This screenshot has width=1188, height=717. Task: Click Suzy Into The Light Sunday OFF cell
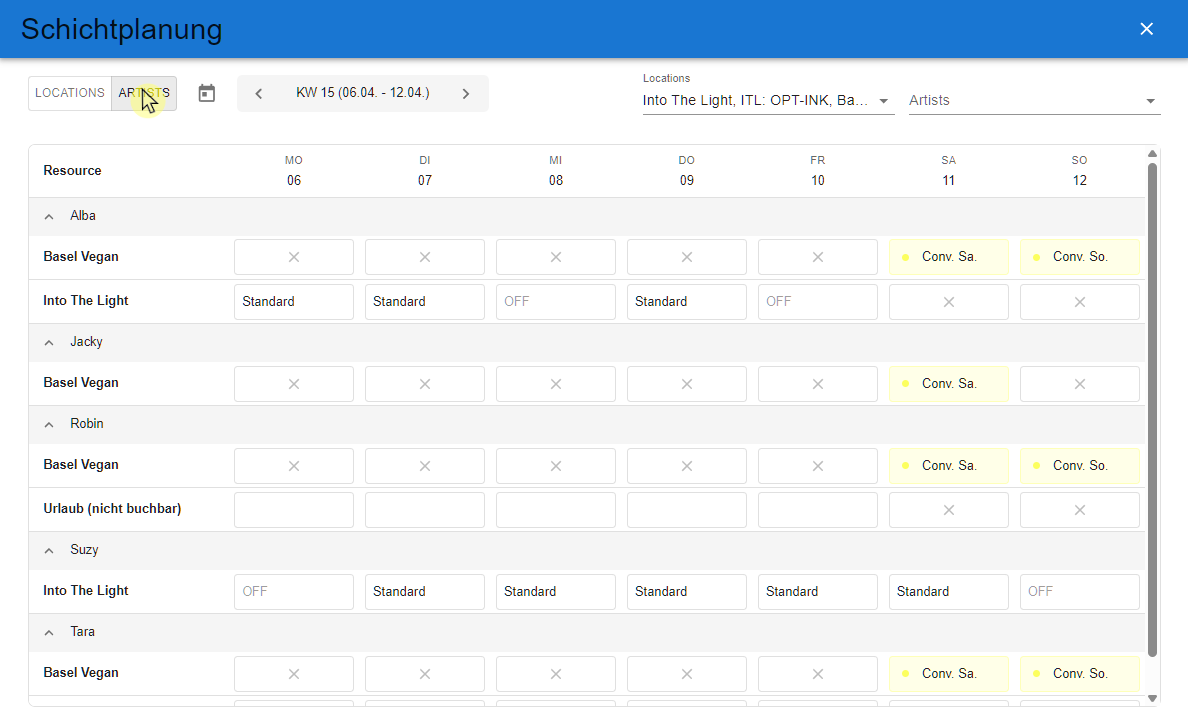pyautogui.click(x=1080, y=592)
